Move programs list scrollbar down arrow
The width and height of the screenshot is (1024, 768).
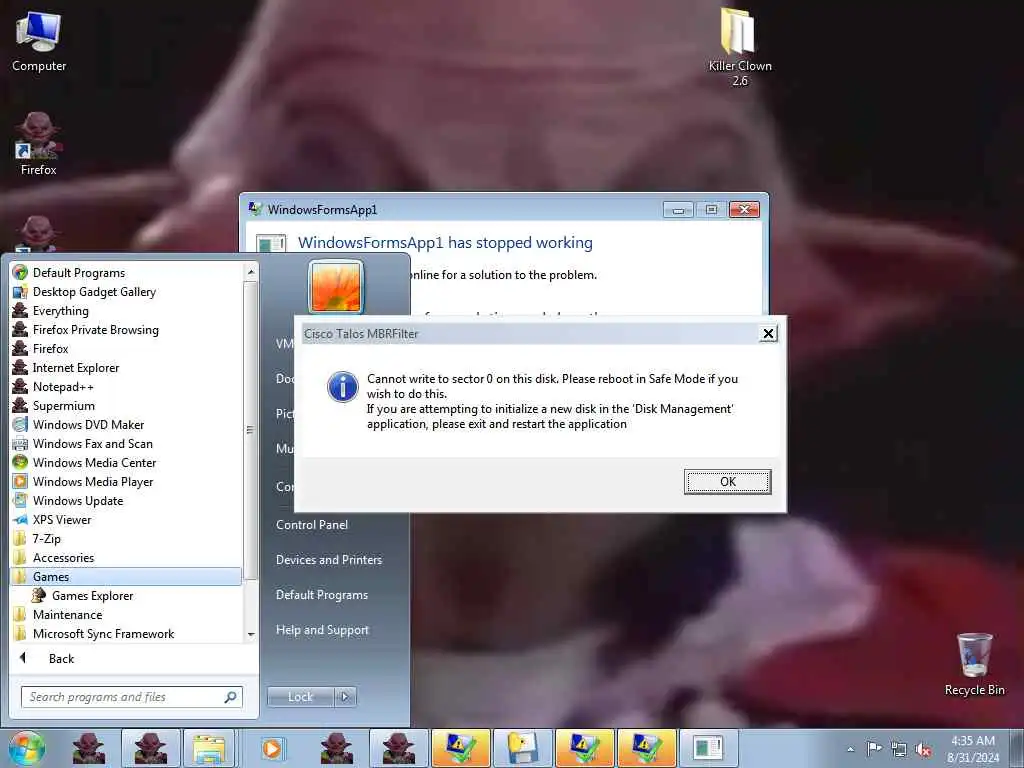click(251, 635)
